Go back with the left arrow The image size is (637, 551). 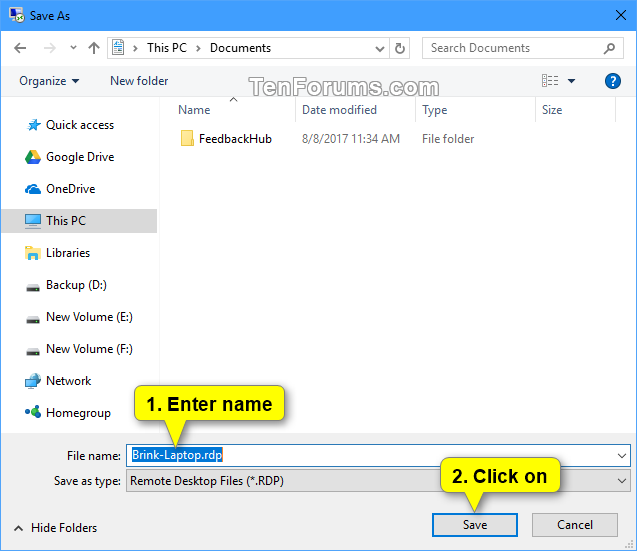coord(20,48)
